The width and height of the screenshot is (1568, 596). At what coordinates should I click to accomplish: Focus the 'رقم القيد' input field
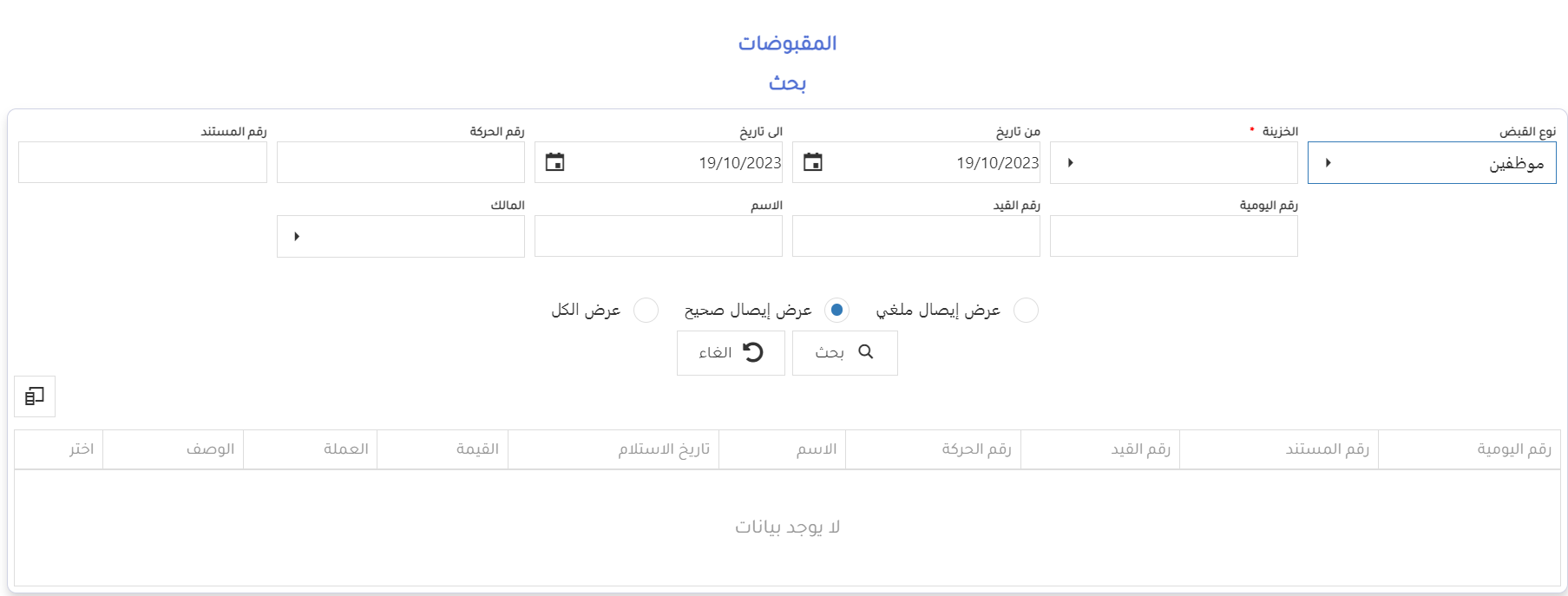(915, 237)
